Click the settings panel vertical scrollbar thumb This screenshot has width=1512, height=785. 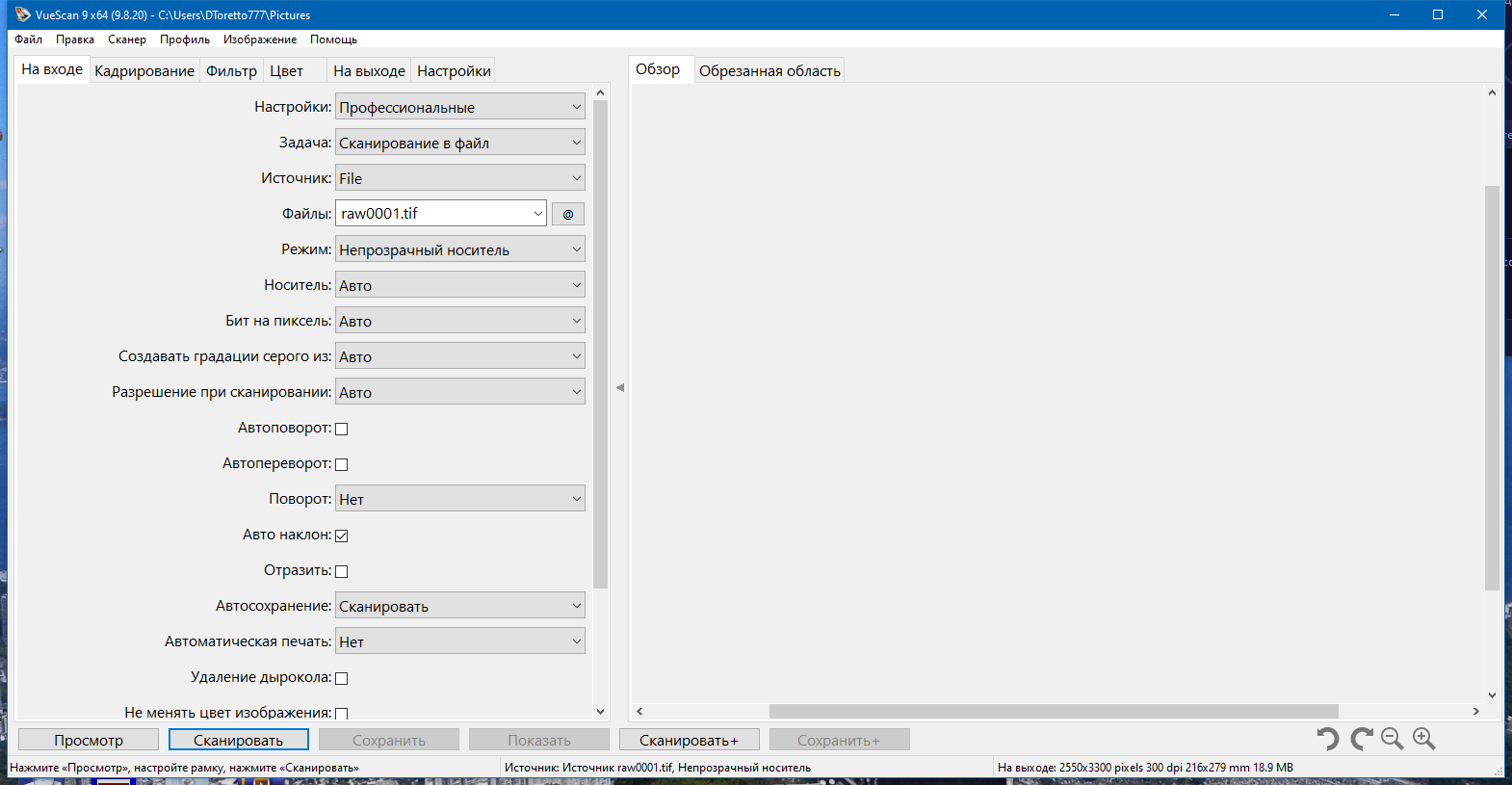600,344
